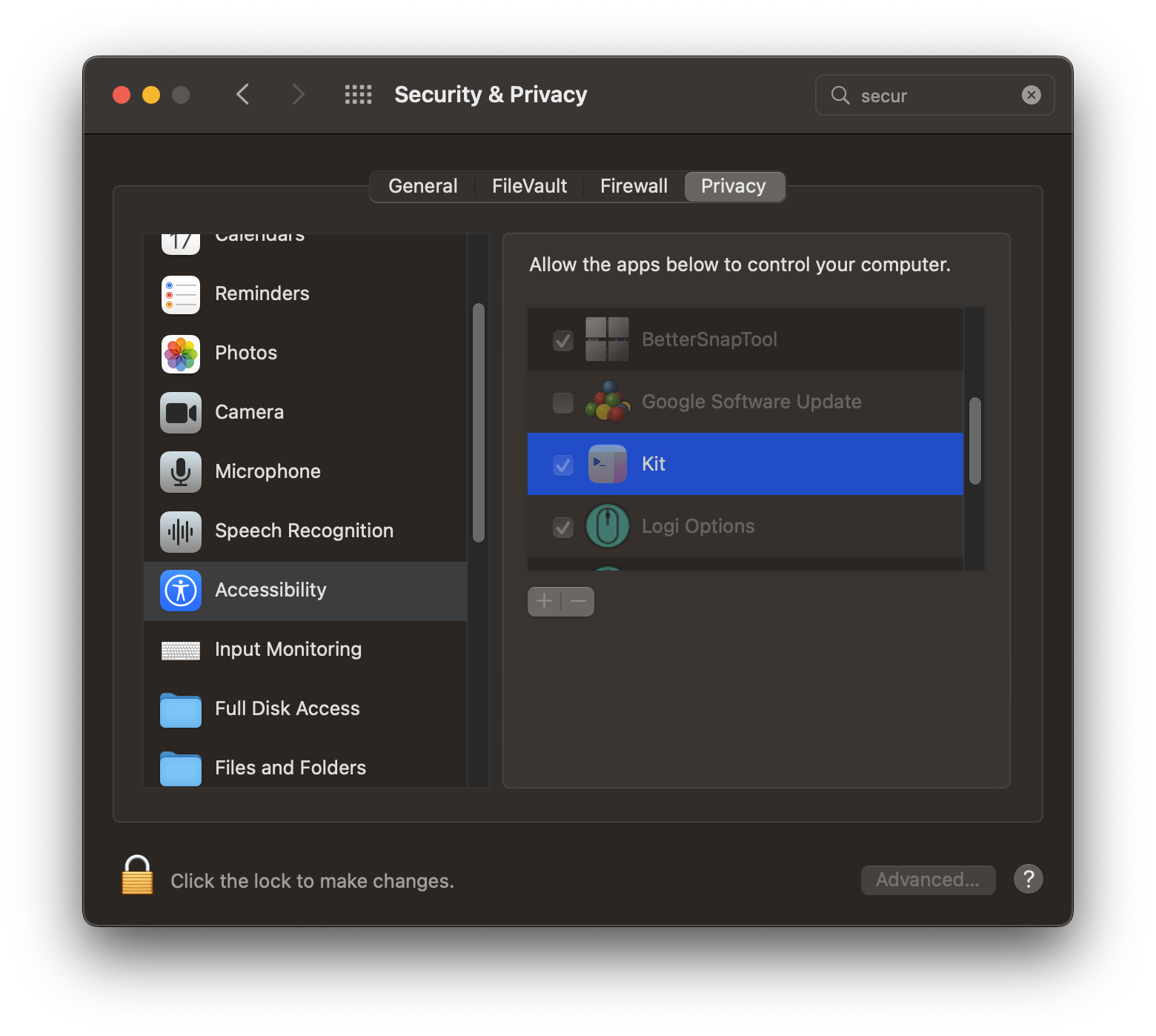Click the Photos flower icon
The height and width of the screenshot is (1036, 1156).
(x=181, y=353)
